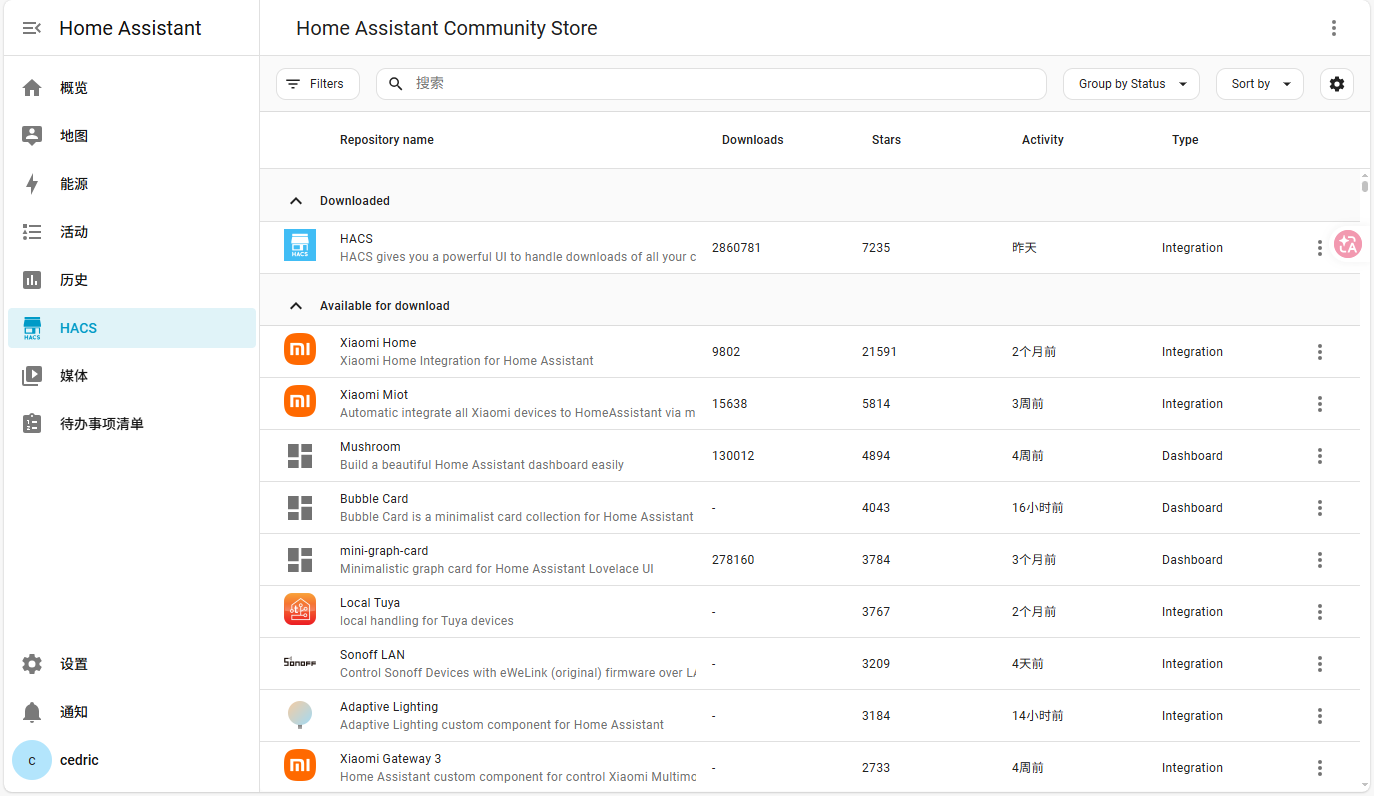Open the three-dot menu for Xiaomi Home
This screenshot has height=796, width=1374.
pyautogui.click(x=1320, y=352)
